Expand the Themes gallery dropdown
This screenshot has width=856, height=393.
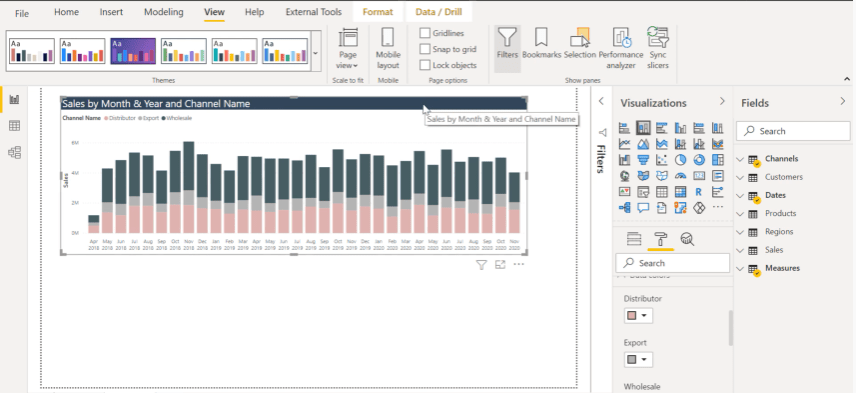pos(316,52)
